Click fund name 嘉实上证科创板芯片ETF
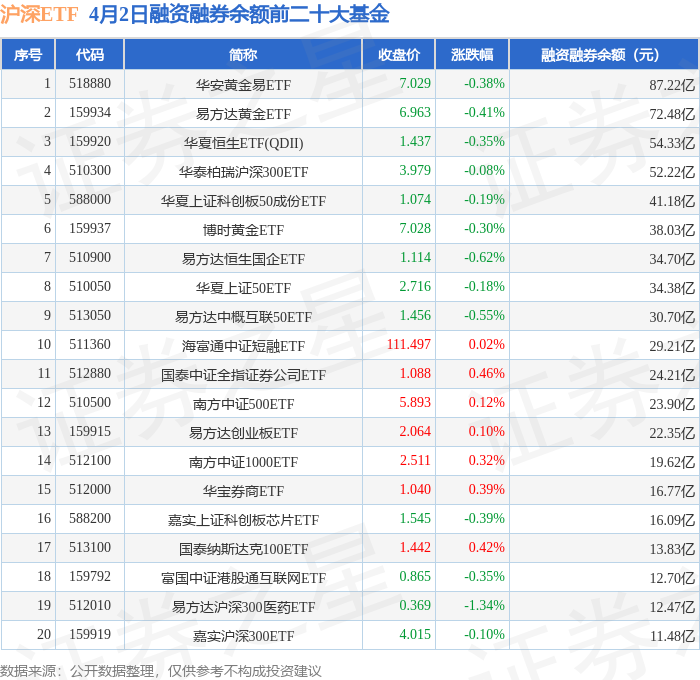Screen dimensions: 700x680 243,520
